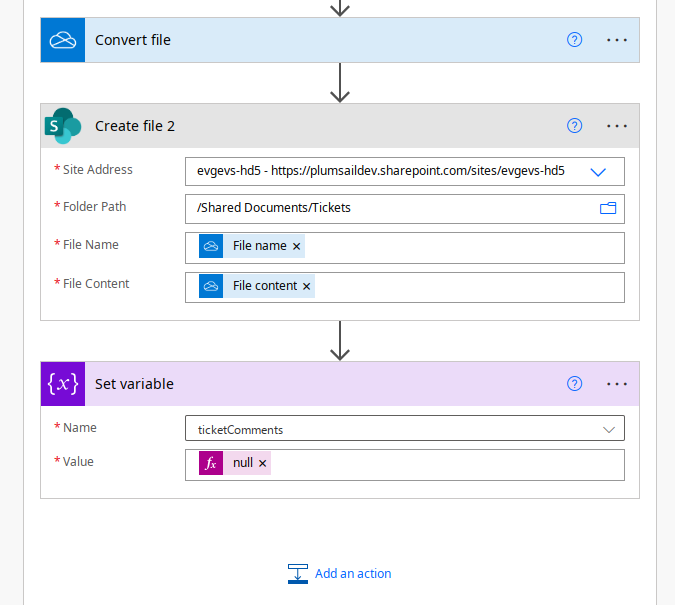Click inside the File Name field
This screenshot has height=605, width=675.
460,247
